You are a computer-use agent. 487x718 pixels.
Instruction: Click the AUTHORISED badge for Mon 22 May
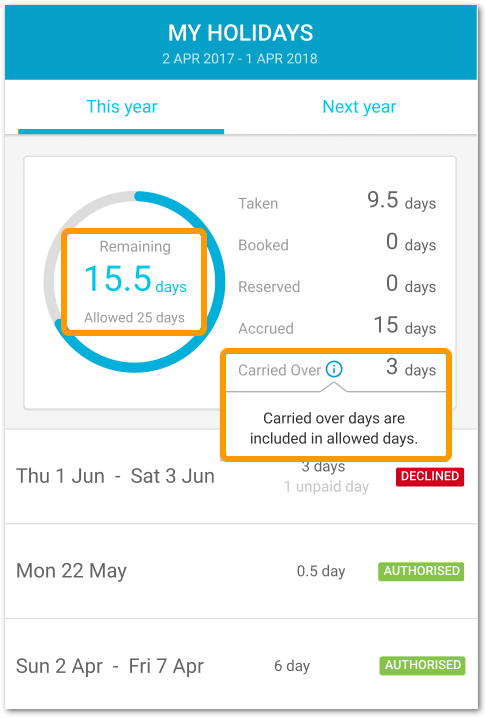pos(421,571)
